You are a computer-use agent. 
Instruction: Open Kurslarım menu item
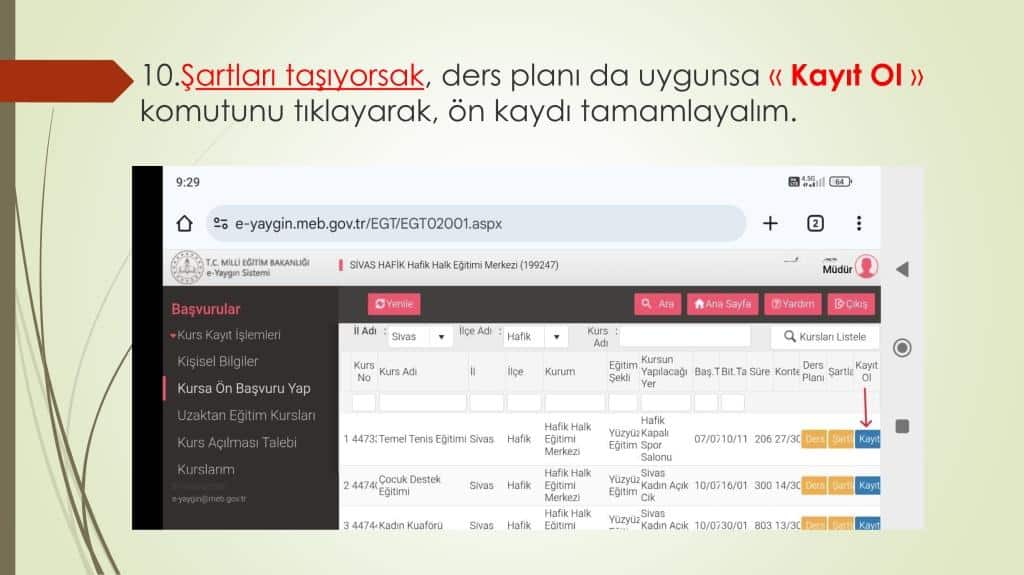pyautogui.click(x=206, y=470)
